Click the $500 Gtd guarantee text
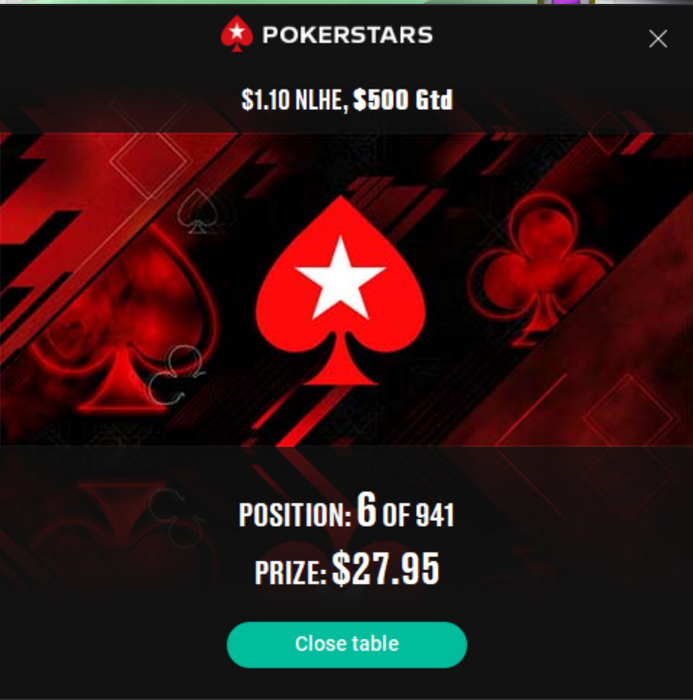The height and width of the screenshot is (700, 693). click(403, 99)
